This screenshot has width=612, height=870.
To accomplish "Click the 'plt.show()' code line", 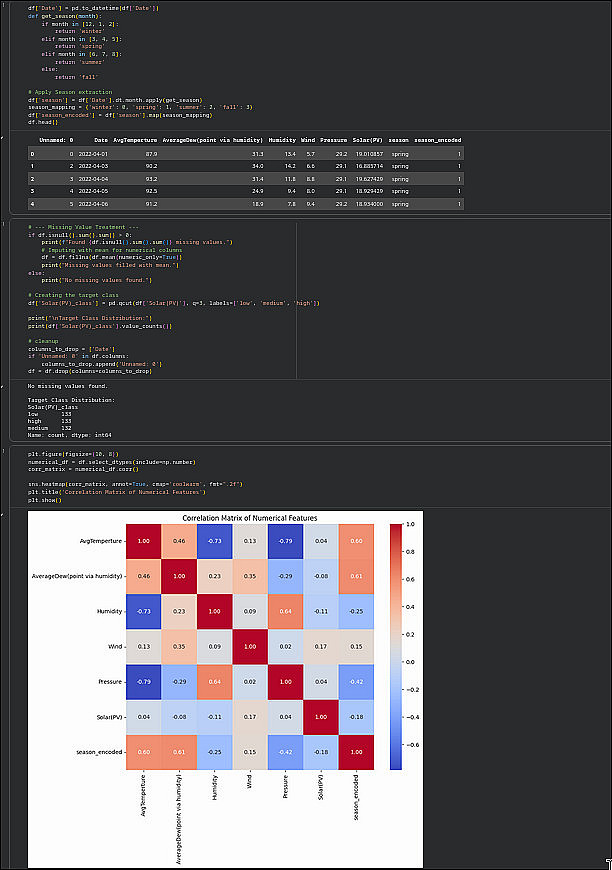I will (44, 500).
